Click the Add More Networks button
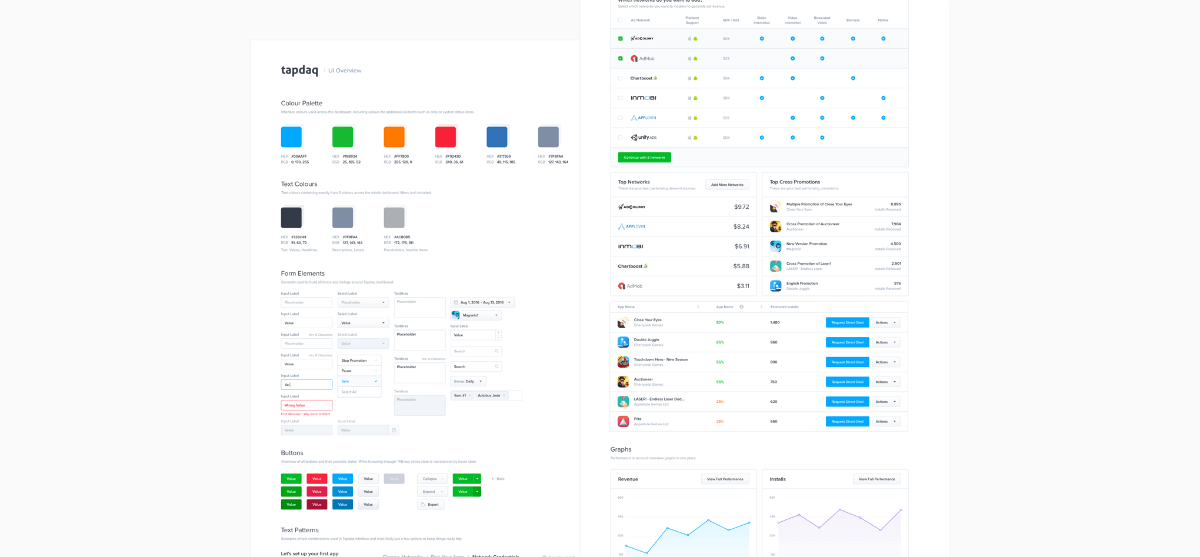Screen dimensions: 1200x557 pos(727,184)
